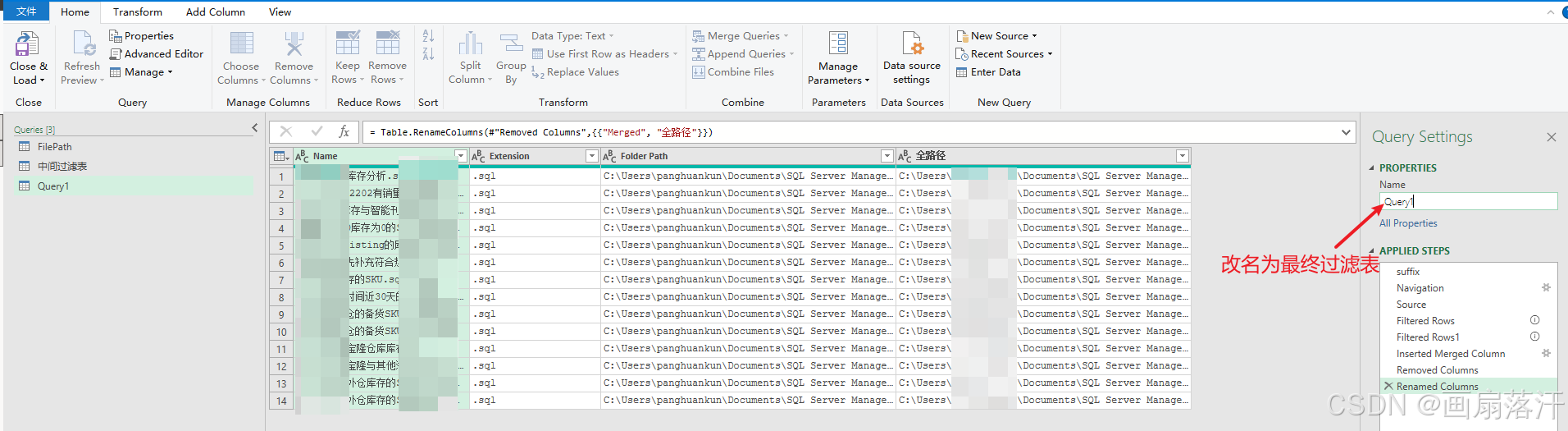Sort ascending with the A-Z icon
This screenshot has height=431, width=1568.
428,36
